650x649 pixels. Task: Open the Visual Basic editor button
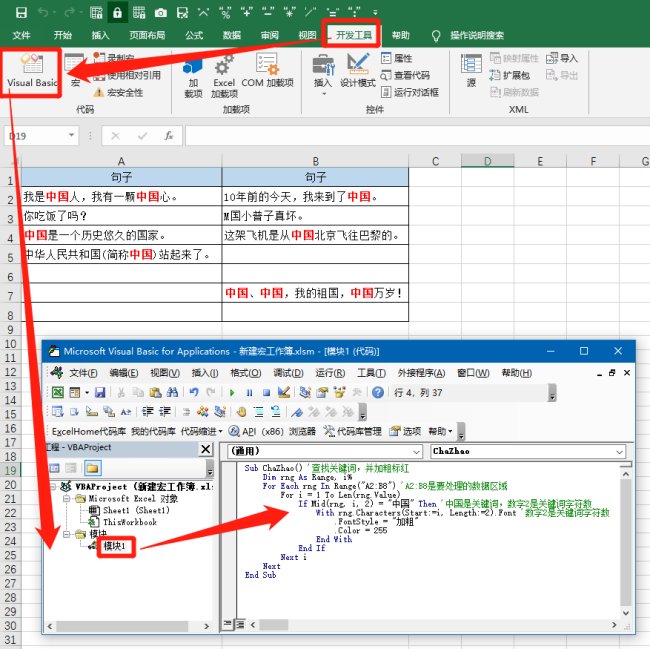coord(32,70)
